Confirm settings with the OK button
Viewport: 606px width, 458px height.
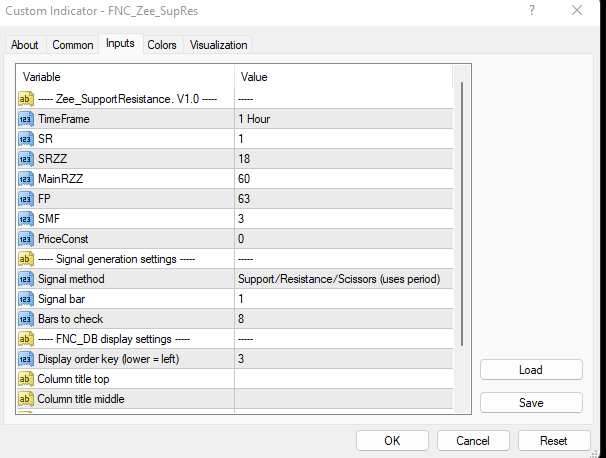point(392,440)
